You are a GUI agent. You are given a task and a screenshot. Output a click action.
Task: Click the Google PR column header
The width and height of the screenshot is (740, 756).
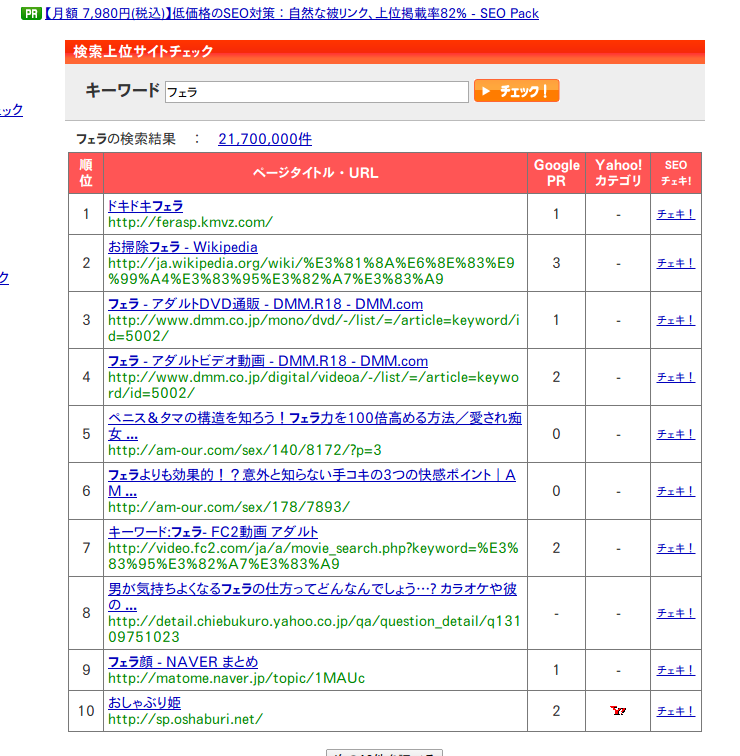(556, 173)
